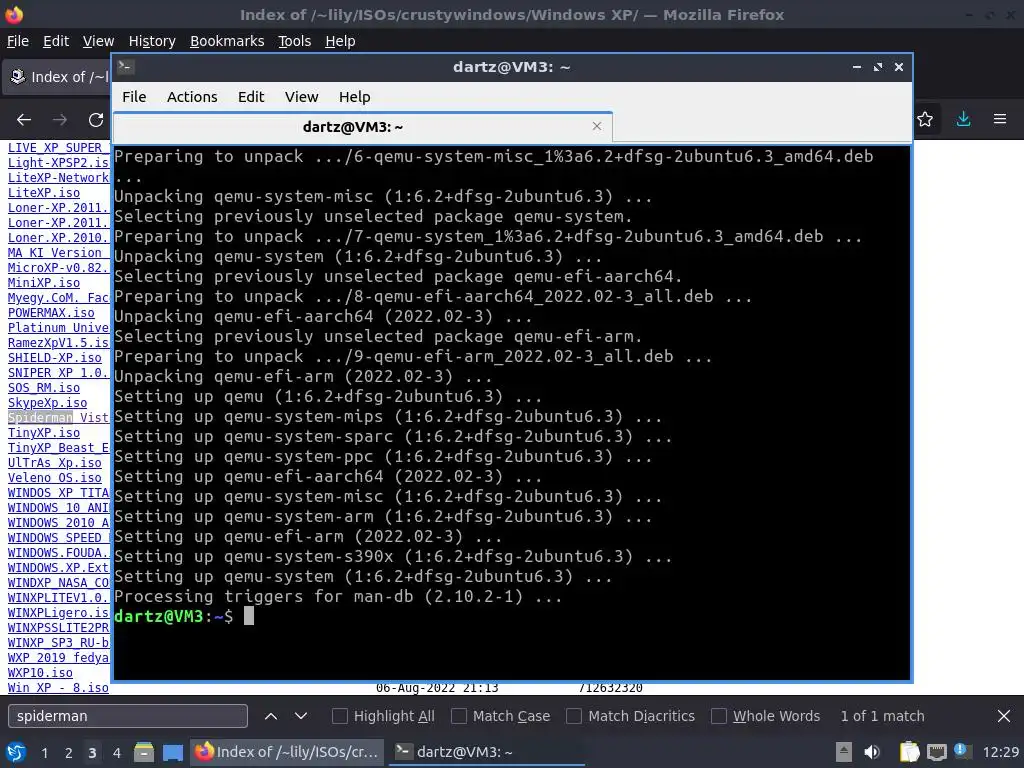Open Firefox History menu

click(x=152, y=41)
